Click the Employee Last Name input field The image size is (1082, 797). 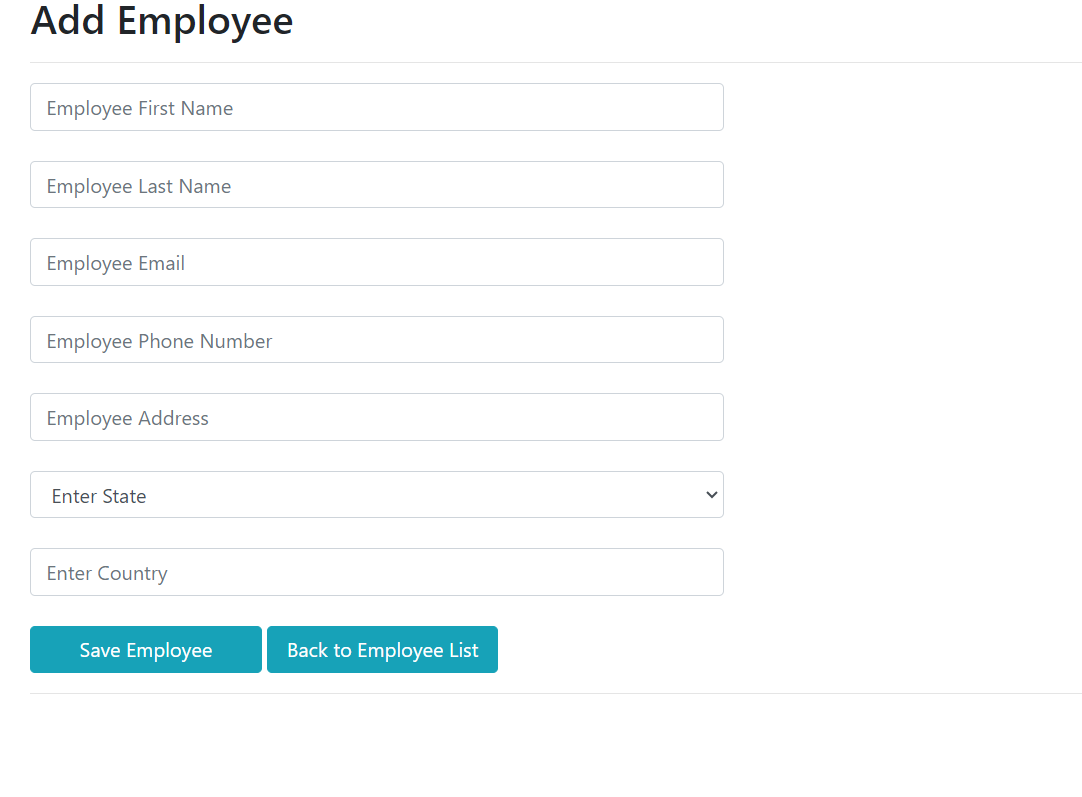coord(377,184)
